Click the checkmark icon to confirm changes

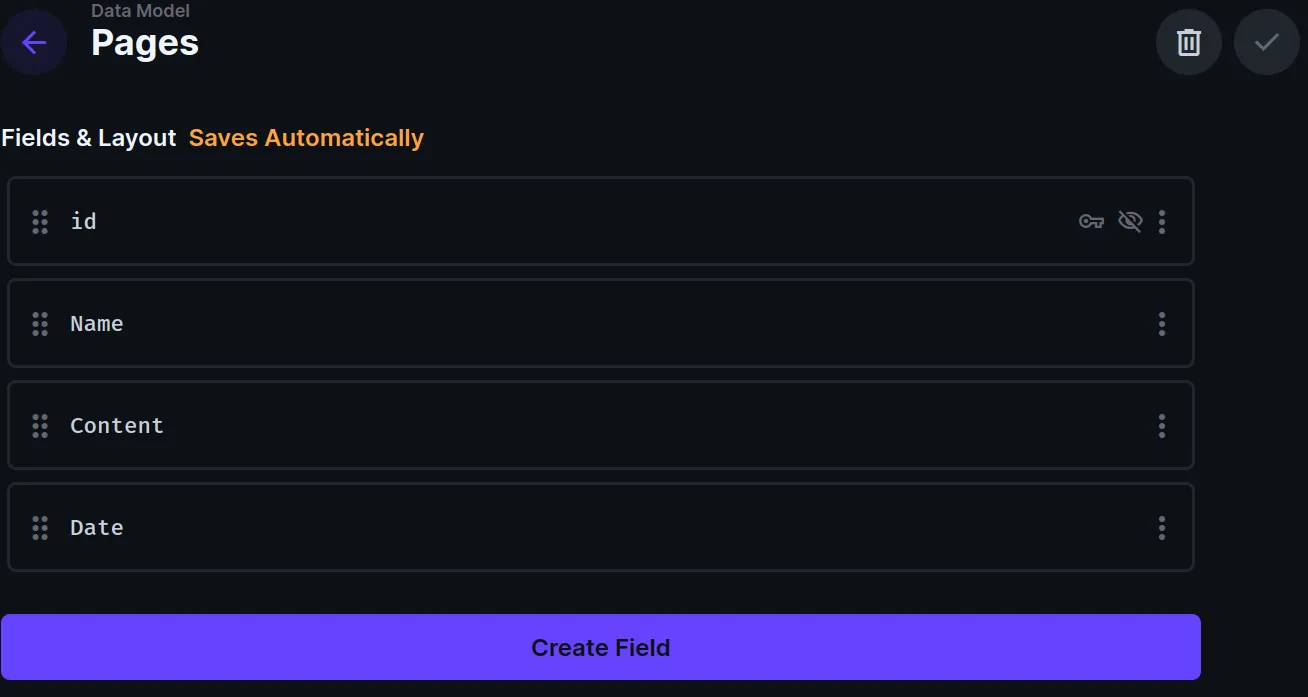[1266, 42]
